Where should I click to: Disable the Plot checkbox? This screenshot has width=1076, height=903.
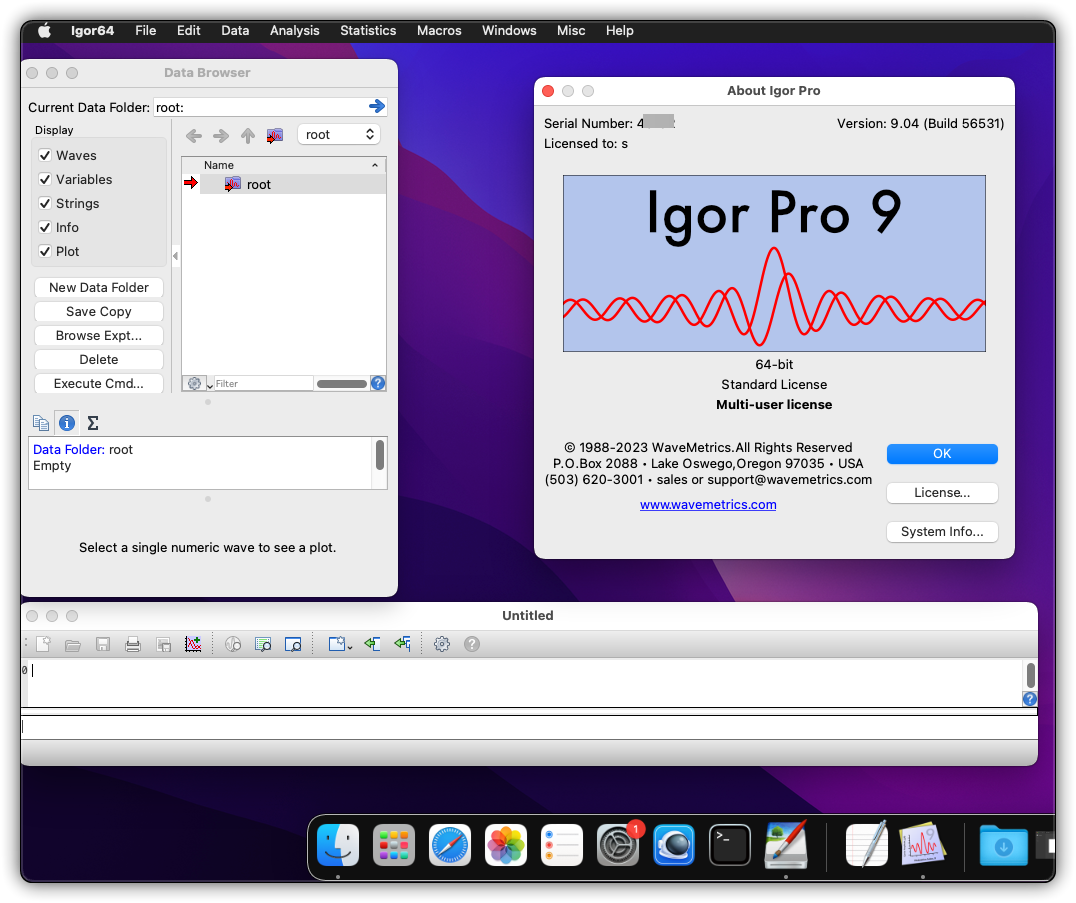(45, 251)
